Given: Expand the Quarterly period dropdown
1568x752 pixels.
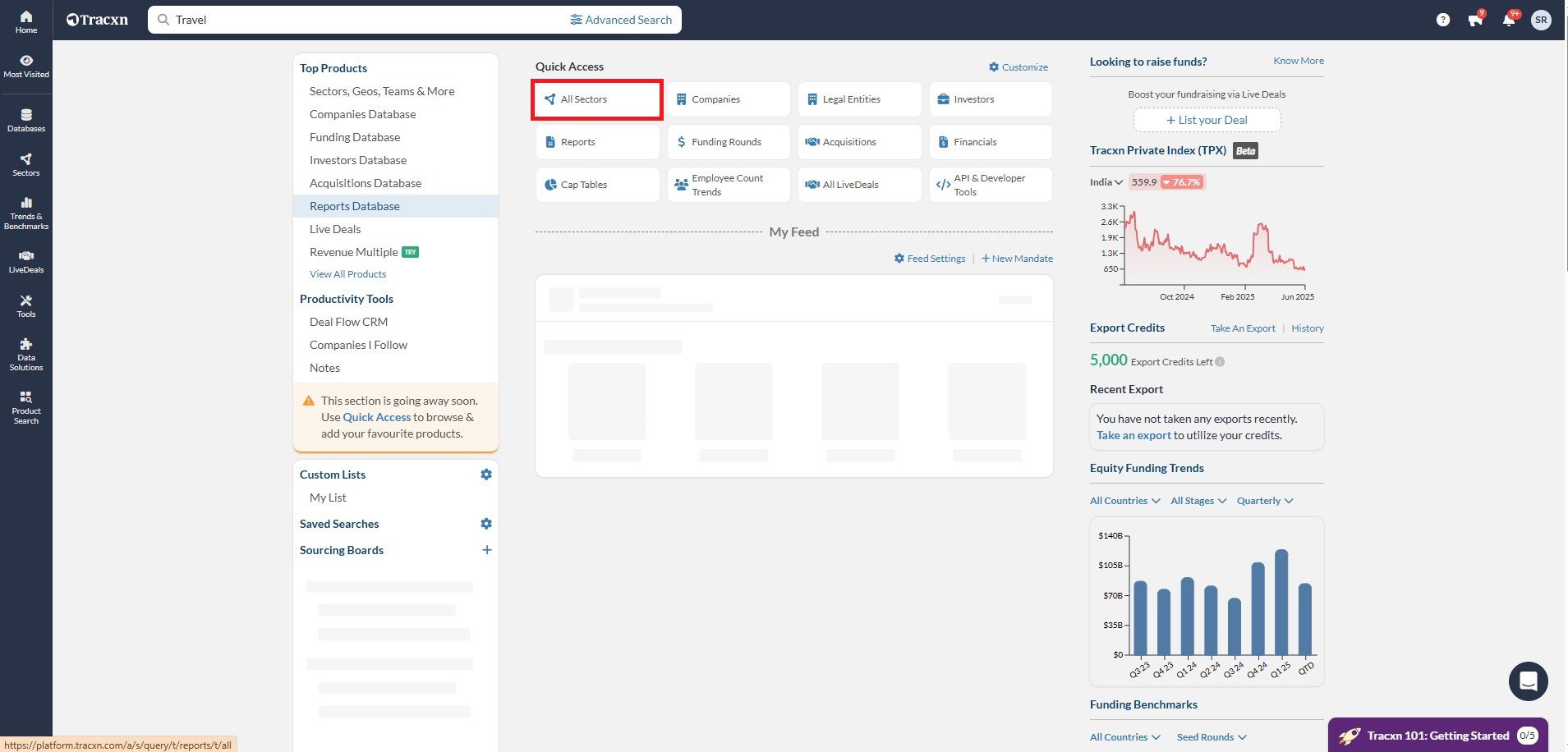Looking at the screenshot, I should [1264, 501].
